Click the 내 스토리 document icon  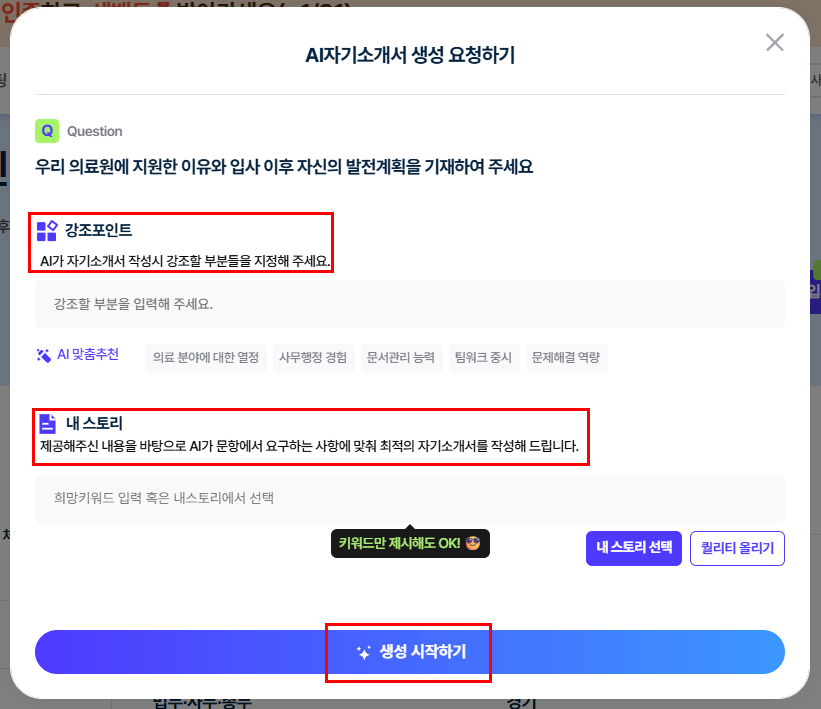[x=47, y=423]
